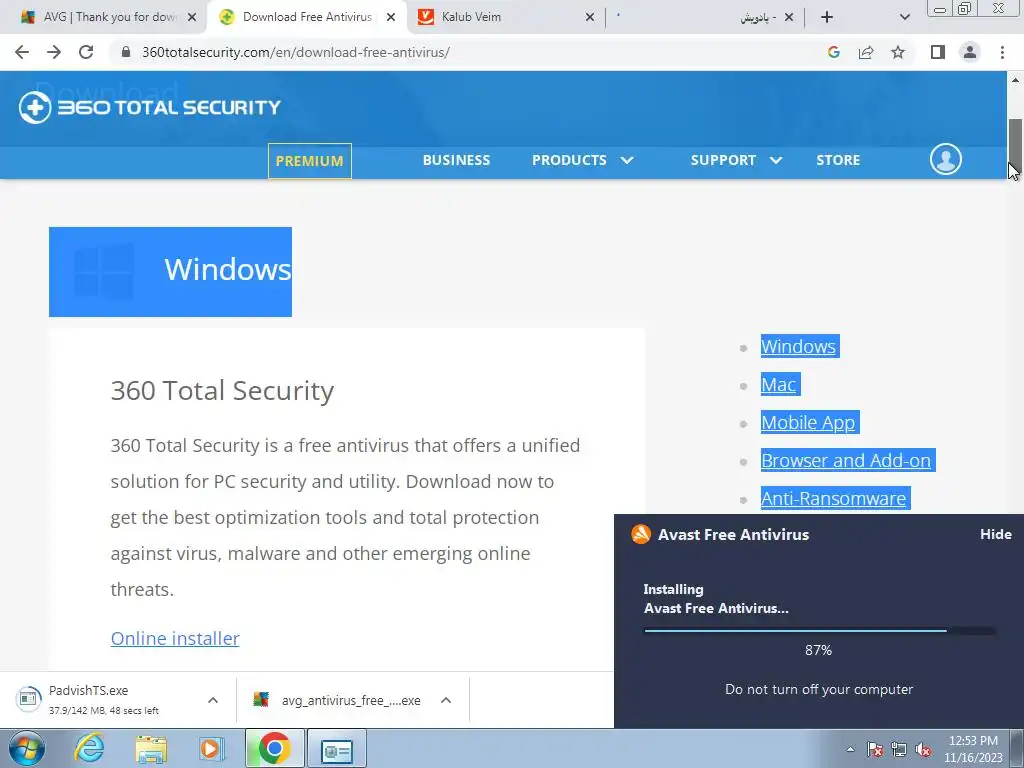This screenshot has height=768, width=1024.
Task: Open network status tray icon
Action: click(x=899, y=749)
